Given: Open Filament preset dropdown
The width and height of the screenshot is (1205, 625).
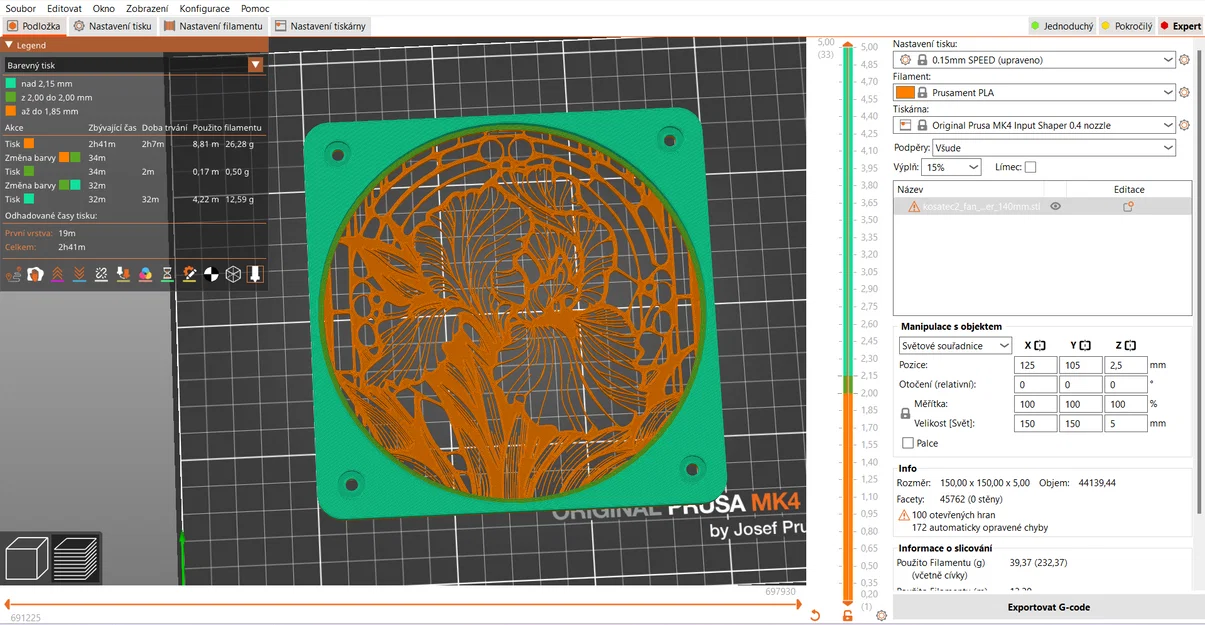Looking at the screenshot, I should click(1034, 93).
